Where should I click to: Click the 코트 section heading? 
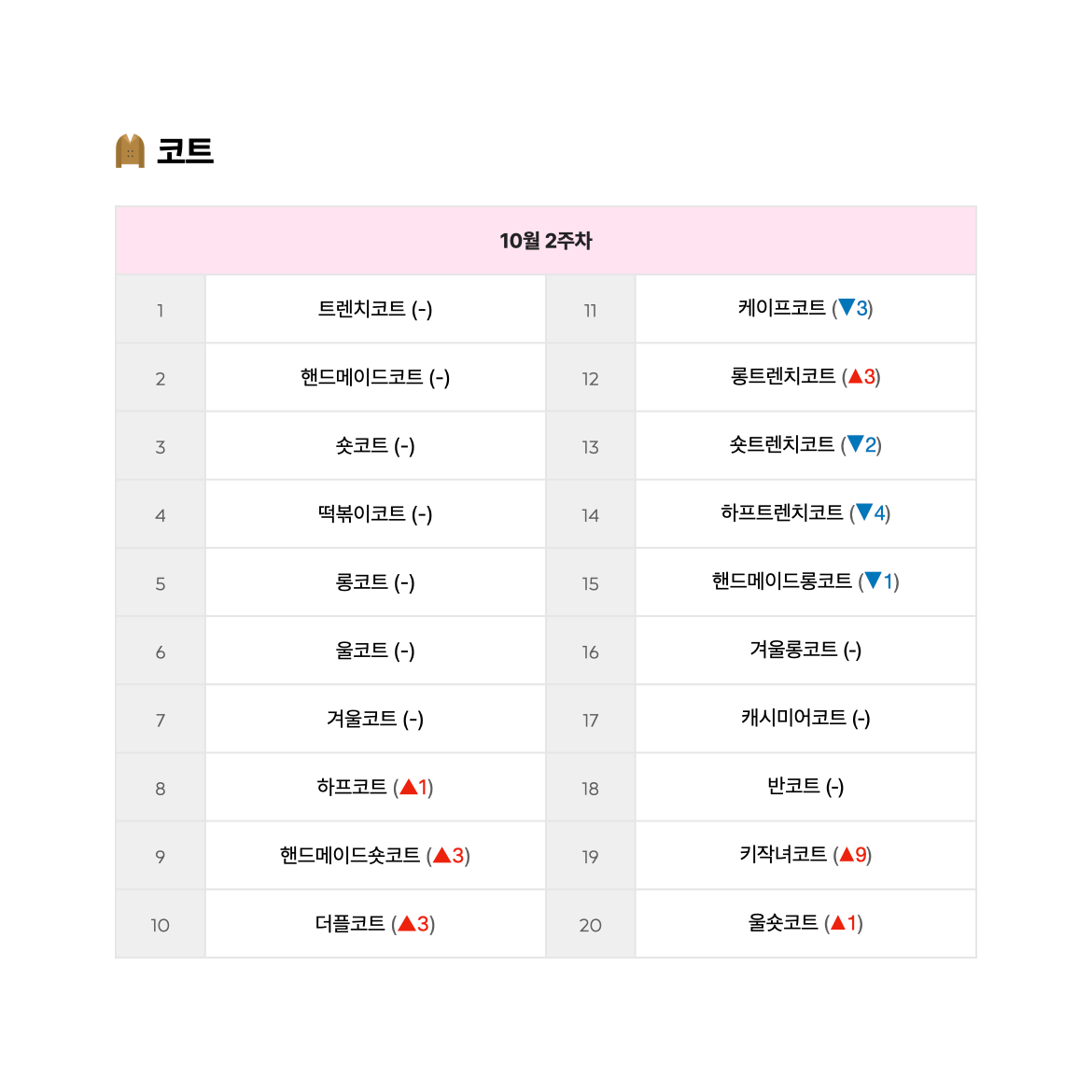[x=185, y=151]
